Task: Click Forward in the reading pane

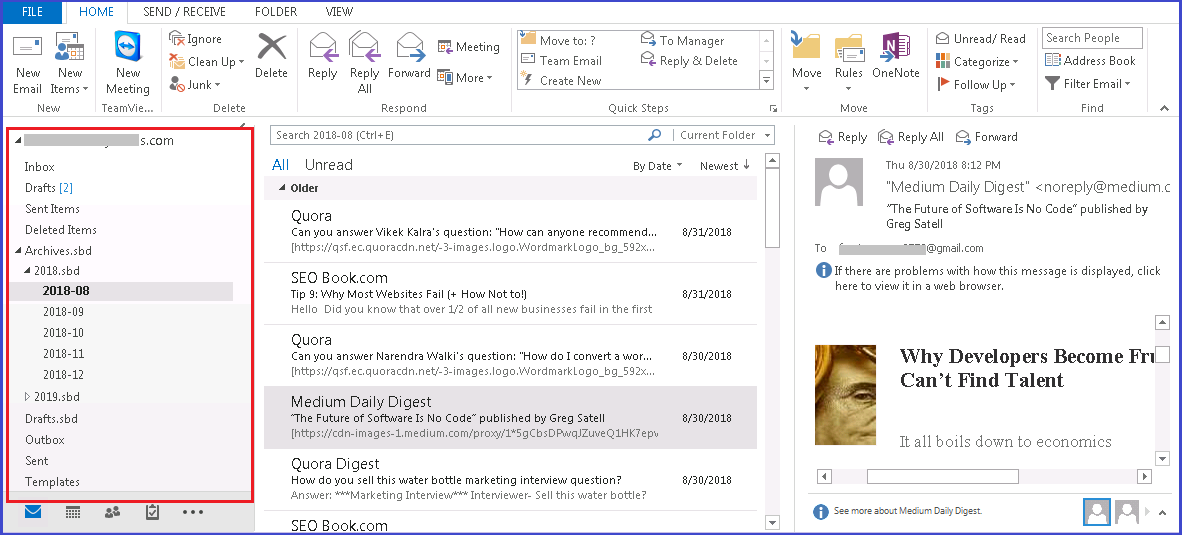Action: tap(986, 136)
